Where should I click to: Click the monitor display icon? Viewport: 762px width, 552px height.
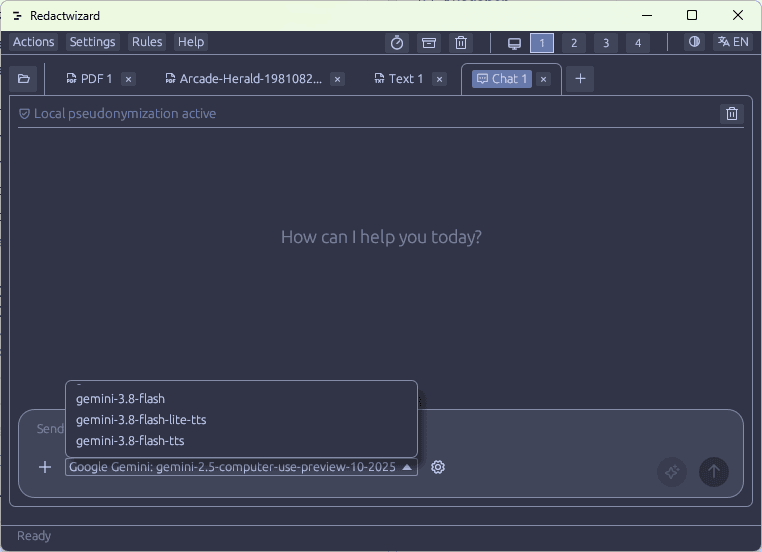click(x=514, y=43)
